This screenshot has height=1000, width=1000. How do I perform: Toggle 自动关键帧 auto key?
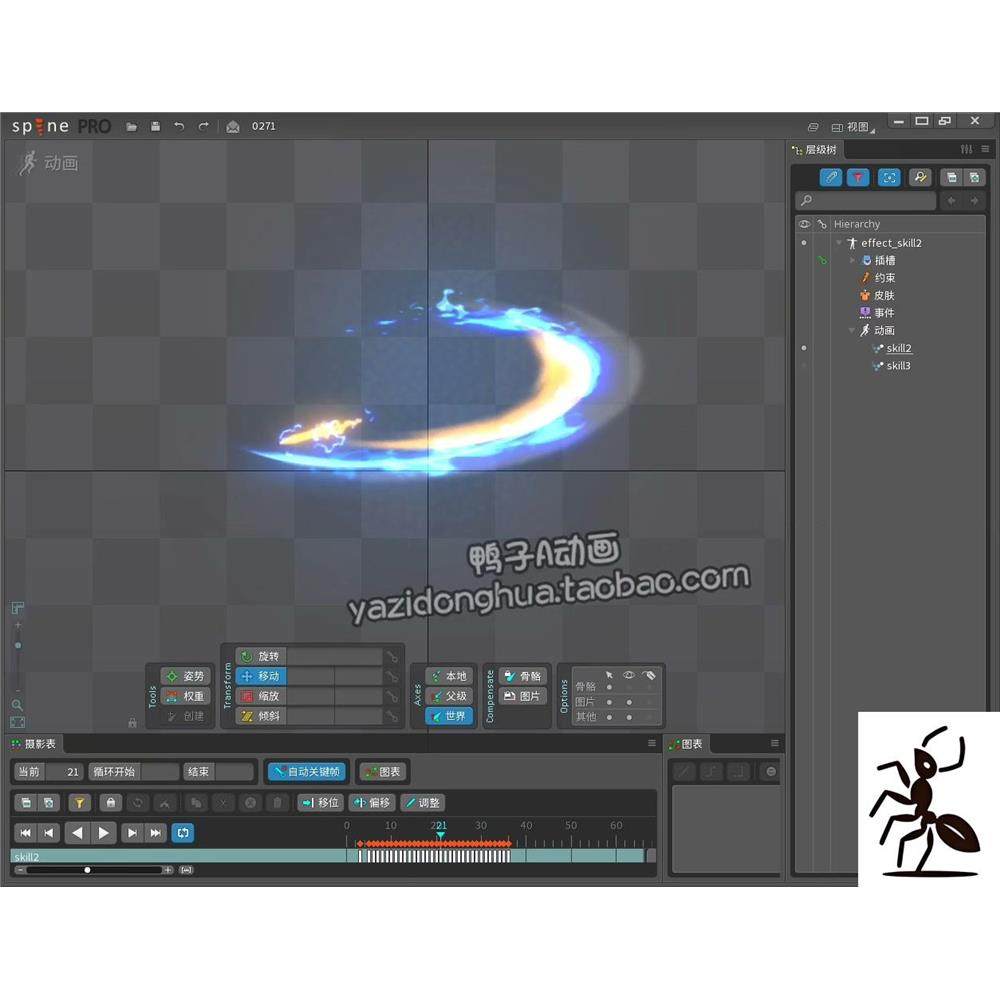[x=307, y=772]
